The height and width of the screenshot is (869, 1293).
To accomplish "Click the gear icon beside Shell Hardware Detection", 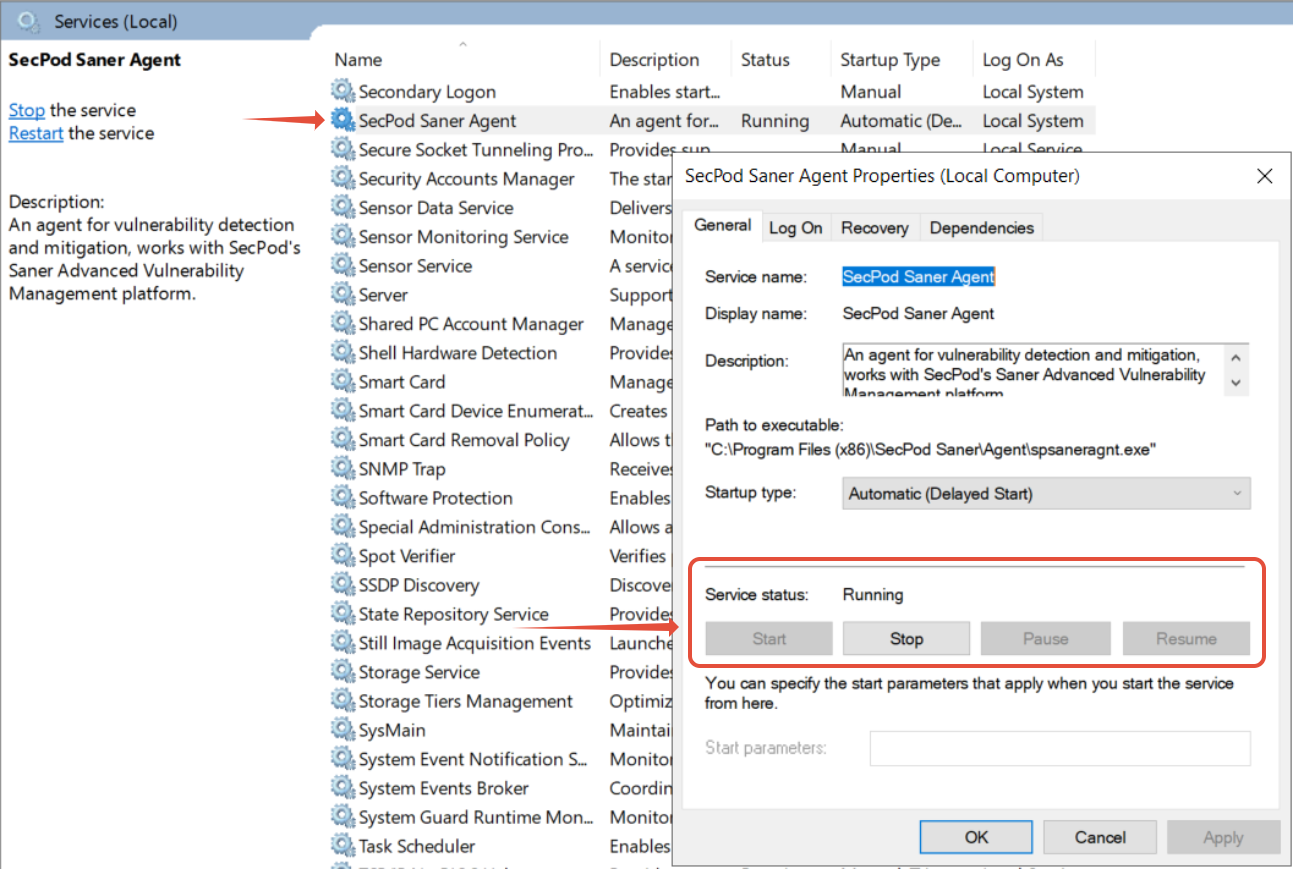I will pyautogui.click(x=343, y=353).
